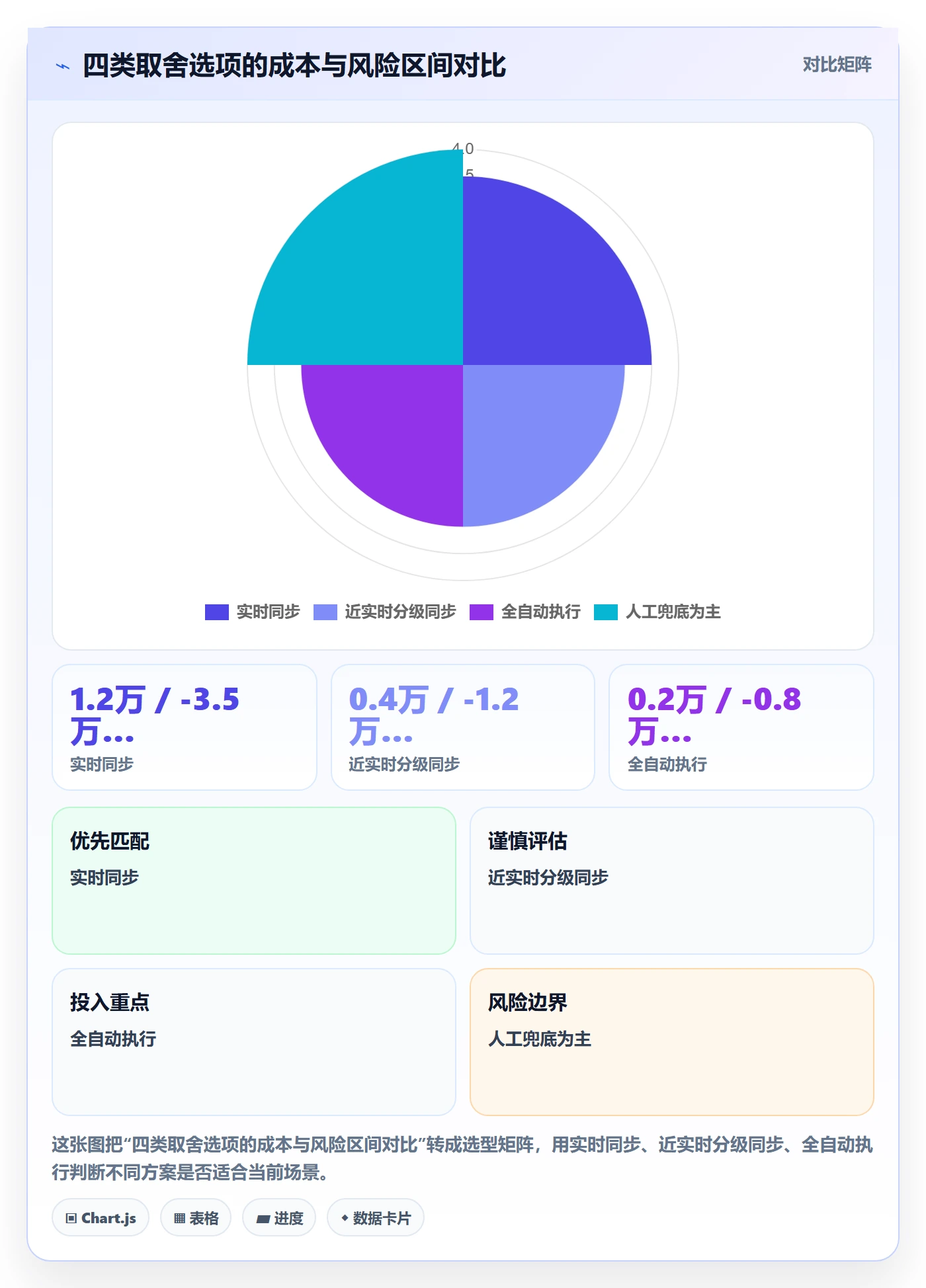Select the 投入重点 matrix cell
This screenshot has height=1288, width=926.
pyautogui.click(x=254, y=1042)
